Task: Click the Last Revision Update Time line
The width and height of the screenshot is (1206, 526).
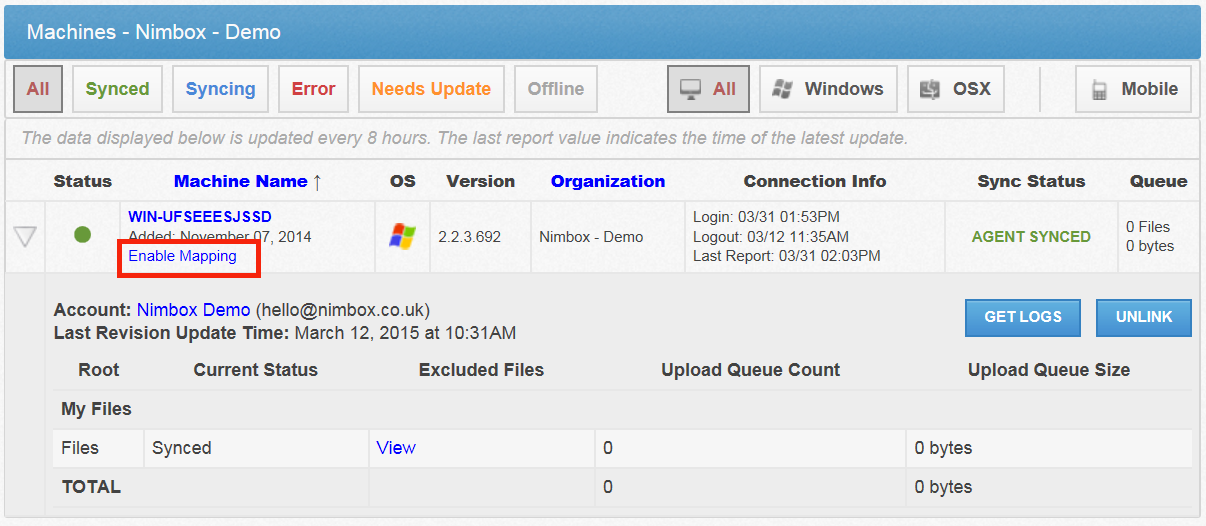Action: click(285, 332)
